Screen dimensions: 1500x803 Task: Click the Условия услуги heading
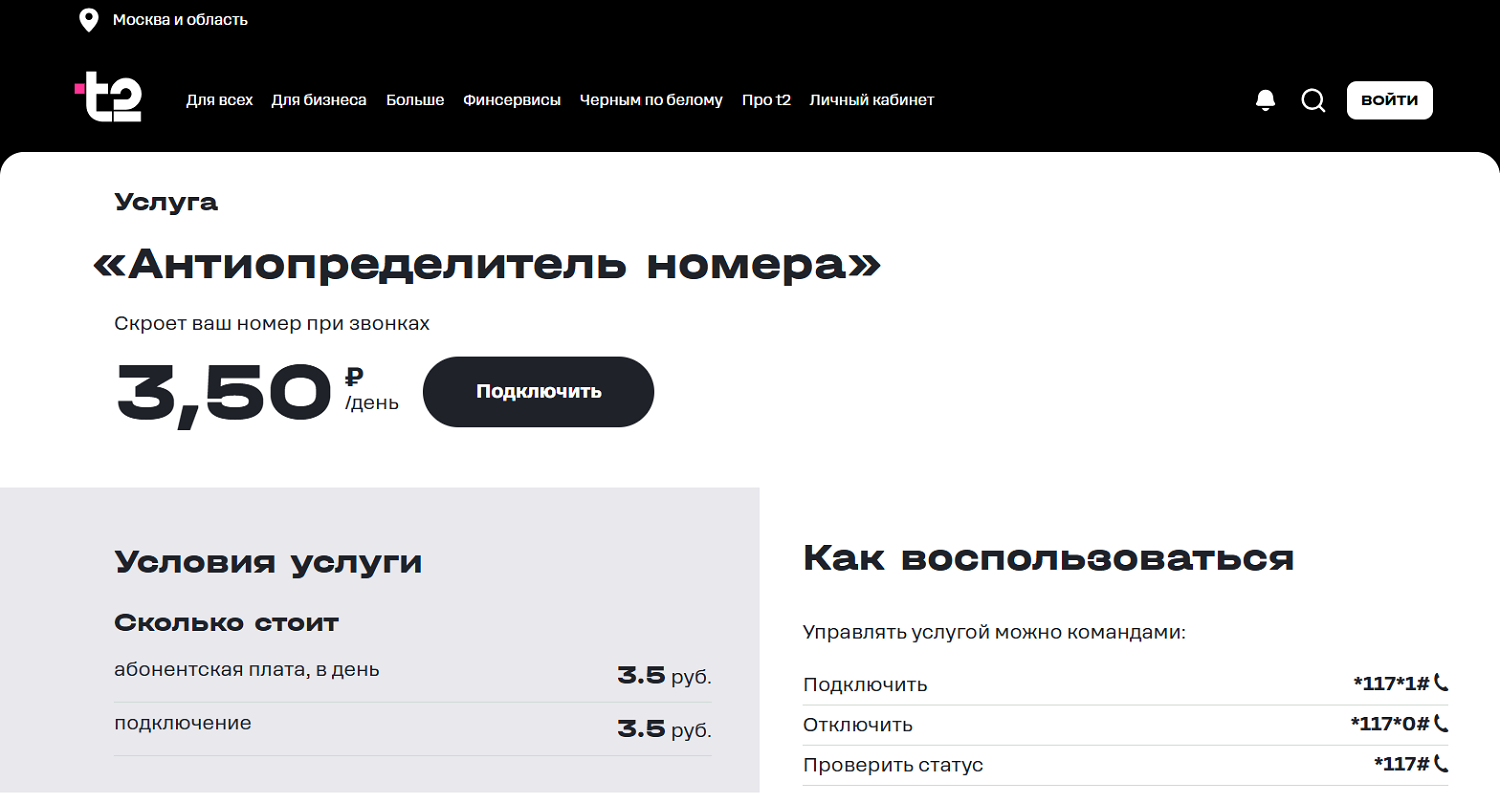[x=269, y=562]
